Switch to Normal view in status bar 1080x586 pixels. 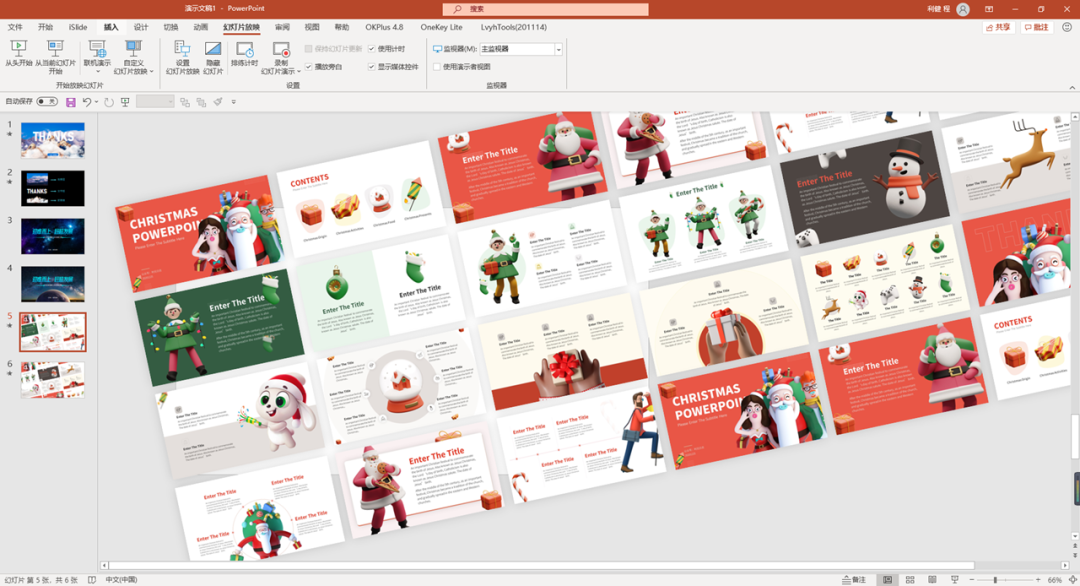(x=888, y=580)
